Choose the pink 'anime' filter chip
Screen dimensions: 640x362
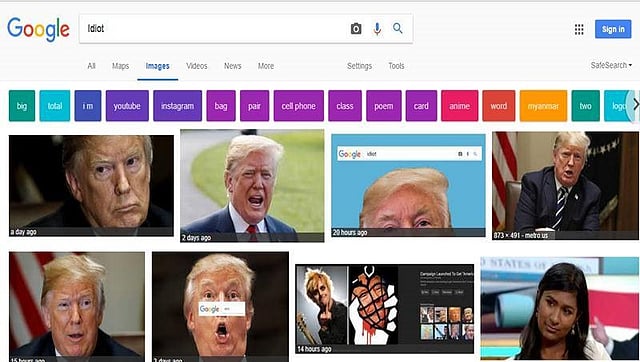tap(459, 106)
